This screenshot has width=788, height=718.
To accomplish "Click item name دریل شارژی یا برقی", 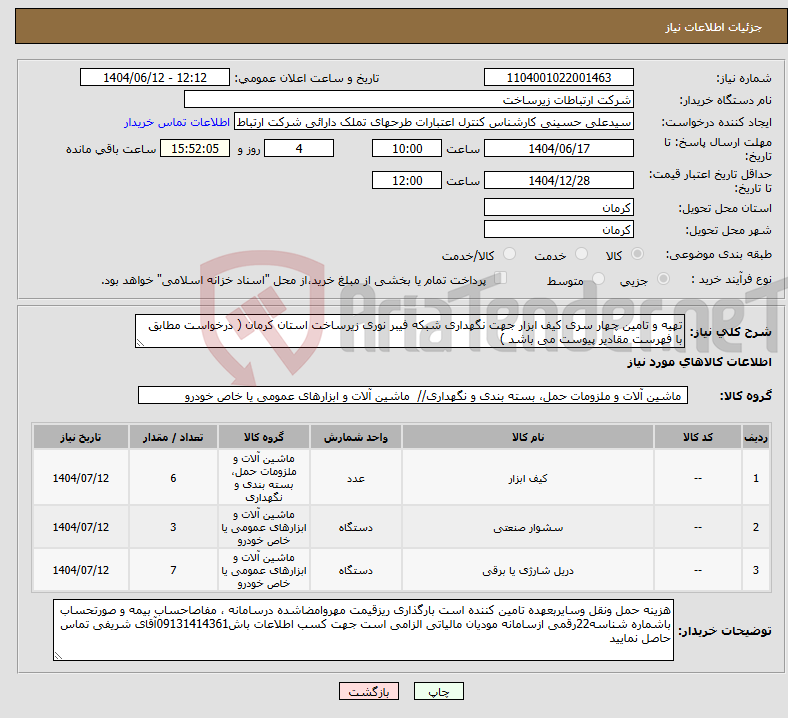I will coord(528,571).
